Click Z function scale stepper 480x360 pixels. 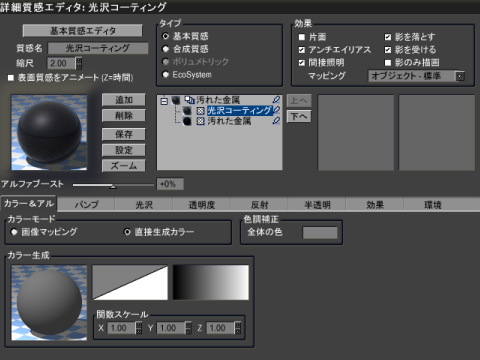point(238,328)
